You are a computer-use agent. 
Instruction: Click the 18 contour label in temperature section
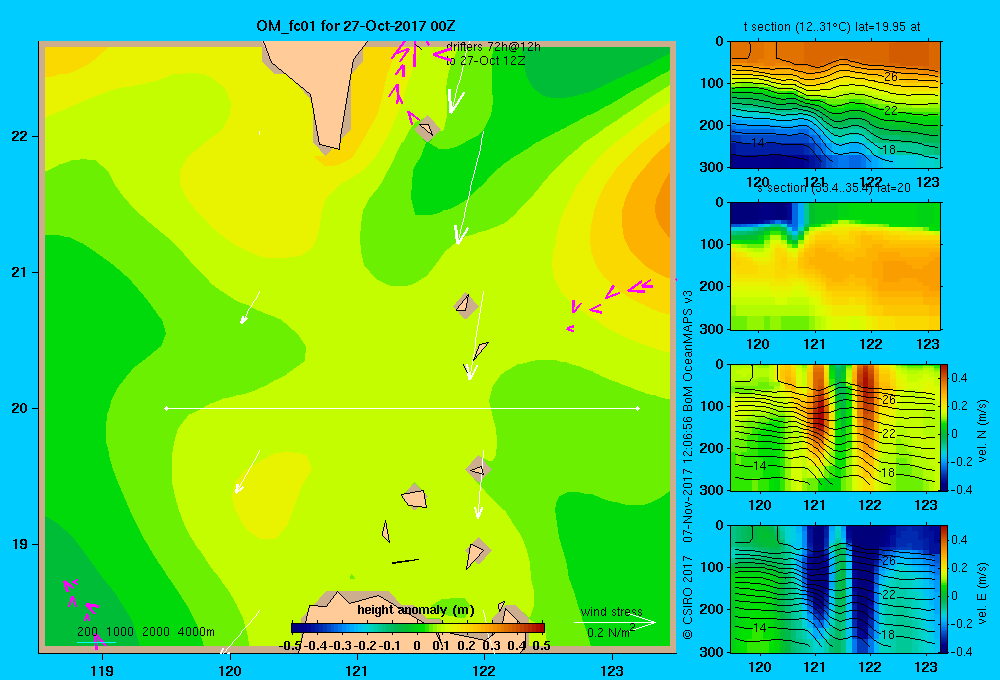[888, 150]
